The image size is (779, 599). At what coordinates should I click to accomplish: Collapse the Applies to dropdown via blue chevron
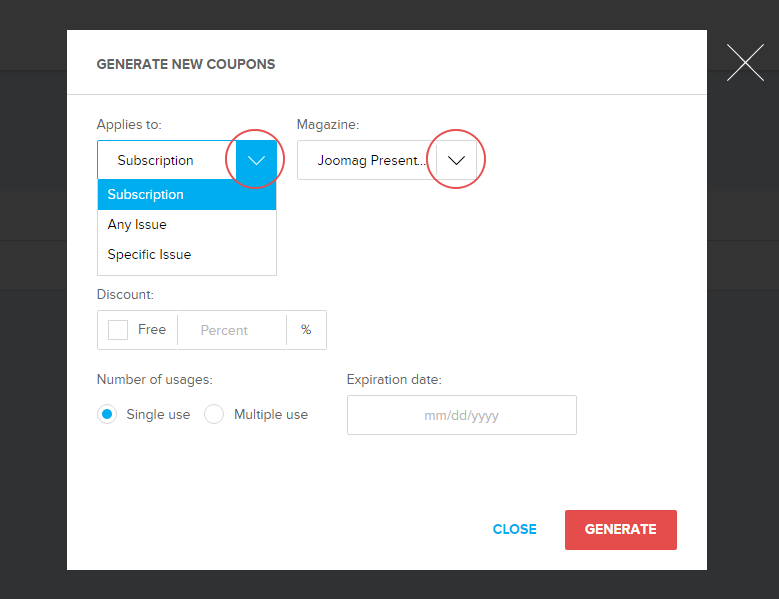tap(256, 160)
